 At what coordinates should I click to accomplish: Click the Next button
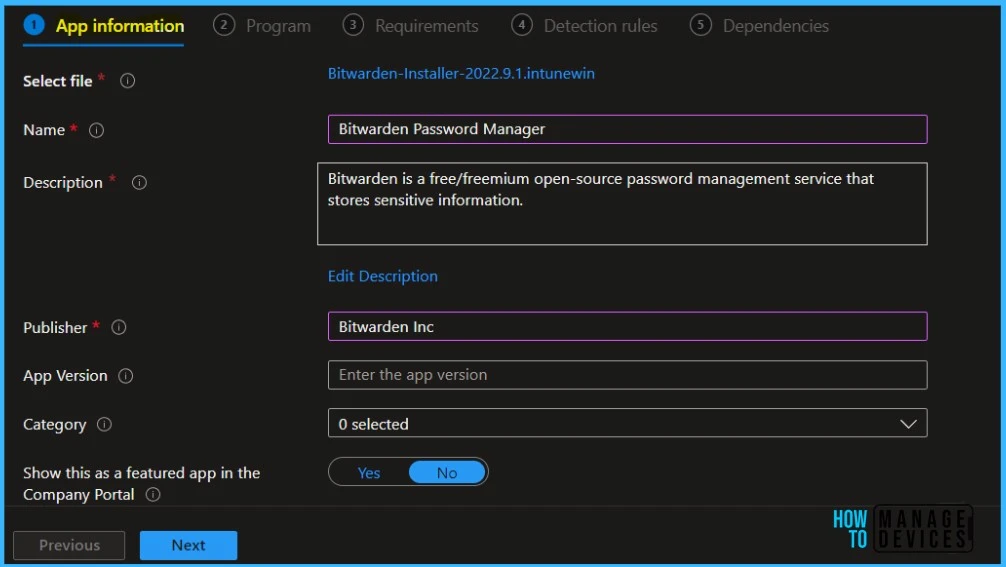pos(189,545)
